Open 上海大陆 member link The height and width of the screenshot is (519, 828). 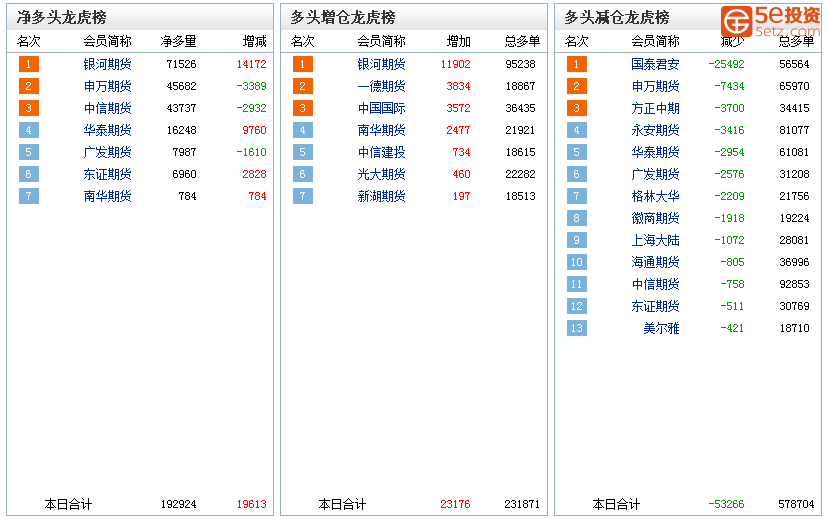[655, 240]
